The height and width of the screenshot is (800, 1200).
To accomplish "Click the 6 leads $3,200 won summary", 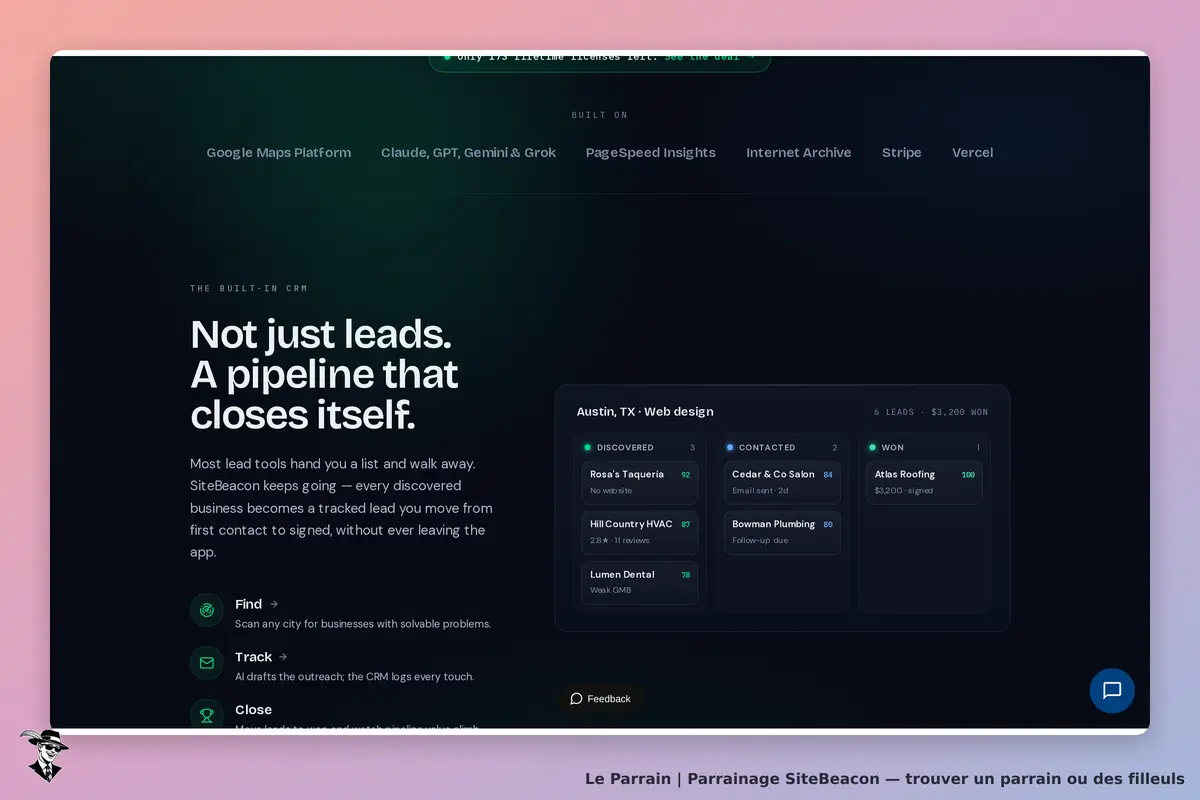I will click(931, 412).
